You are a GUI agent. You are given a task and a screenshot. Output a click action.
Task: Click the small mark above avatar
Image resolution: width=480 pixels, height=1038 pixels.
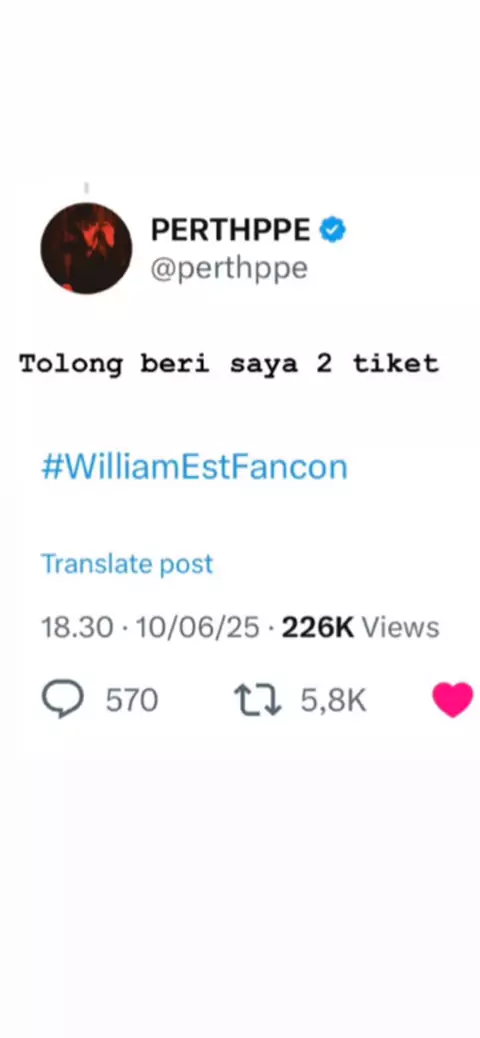(x=86, y=189)
